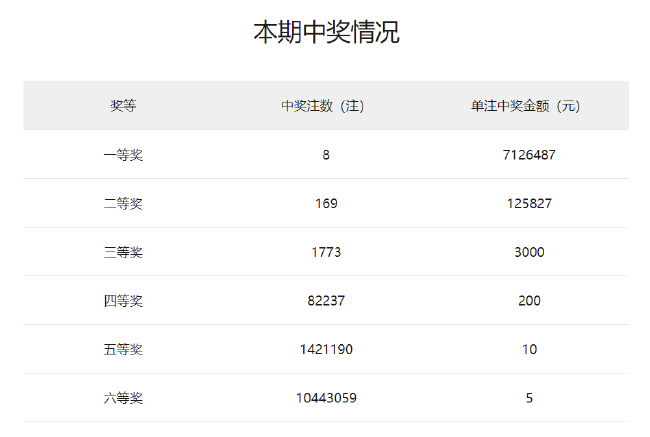Select the 三等奖 row label
This screenshot has height=437, width=650.
point(123,252)
